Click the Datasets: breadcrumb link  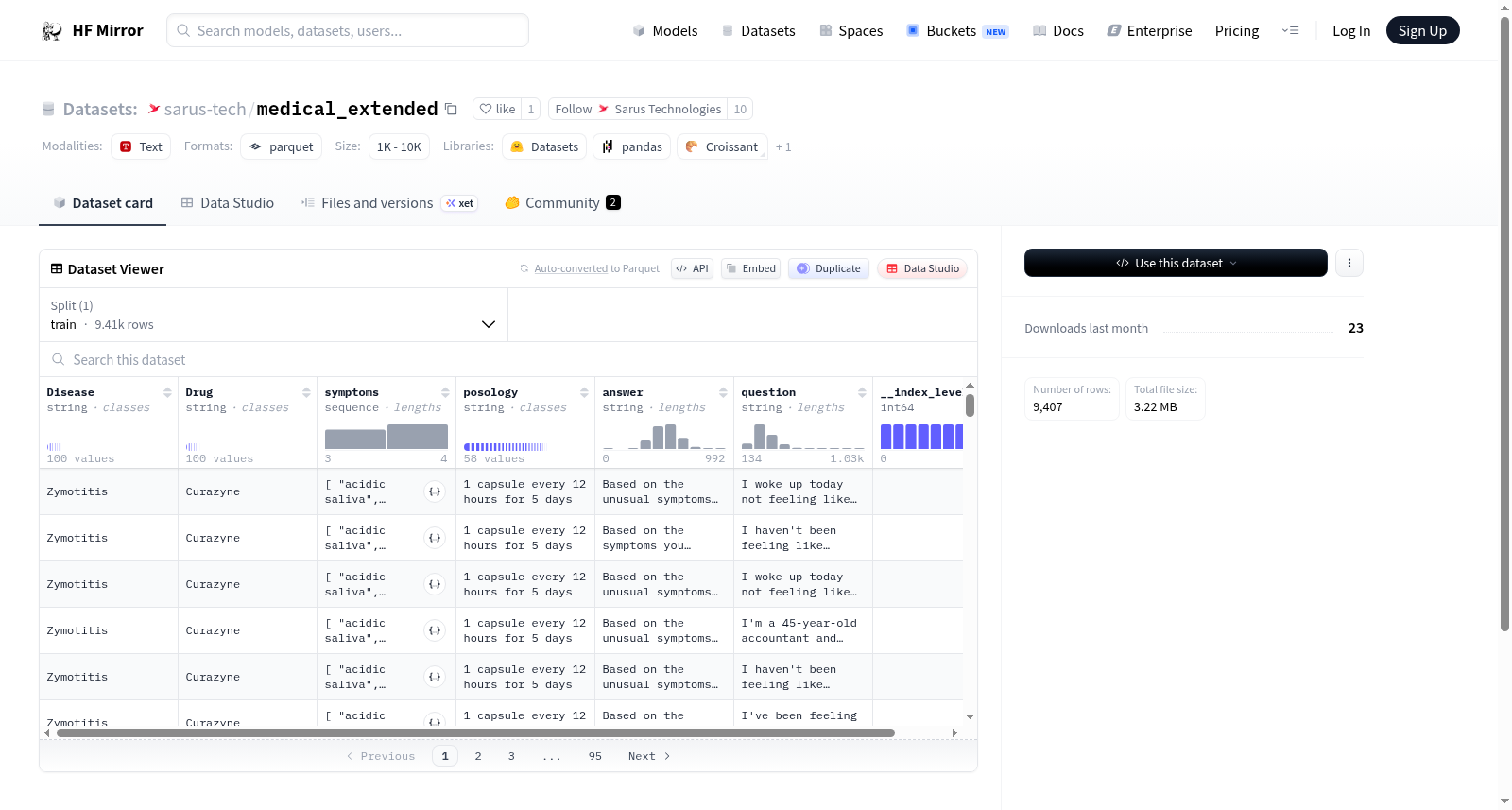coord(100,110)
